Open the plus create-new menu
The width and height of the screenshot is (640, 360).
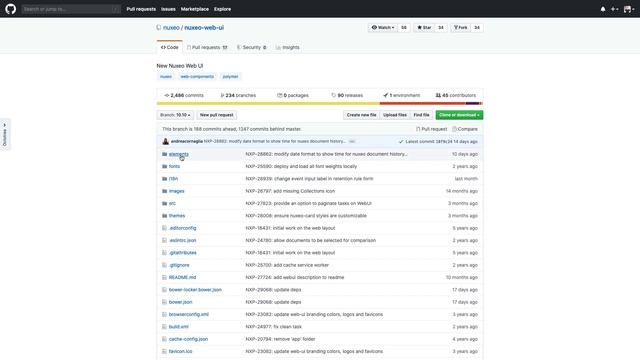614,9
